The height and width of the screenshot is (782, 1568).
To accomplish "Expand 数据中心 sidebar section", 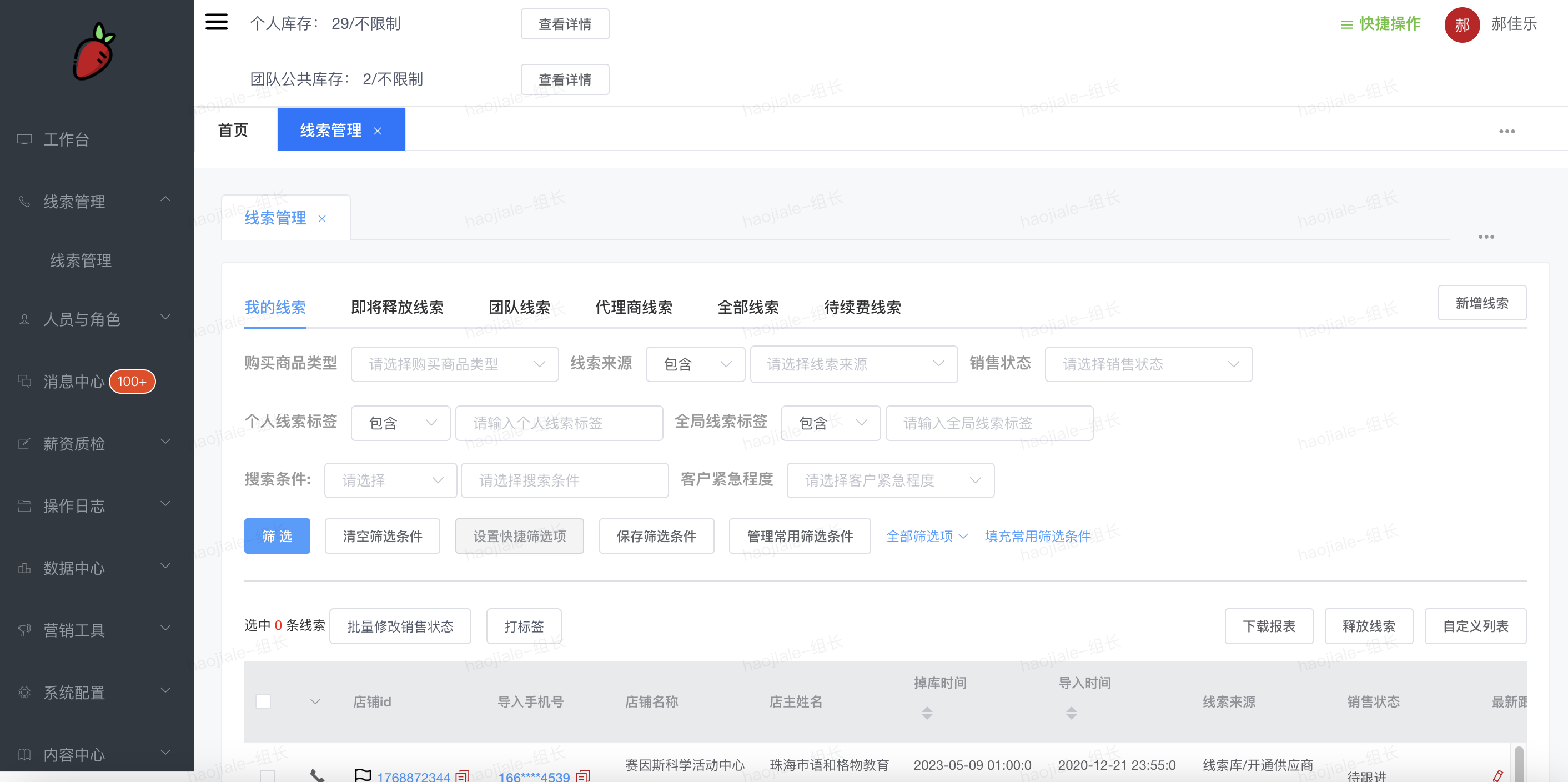I will coord(165,565).
